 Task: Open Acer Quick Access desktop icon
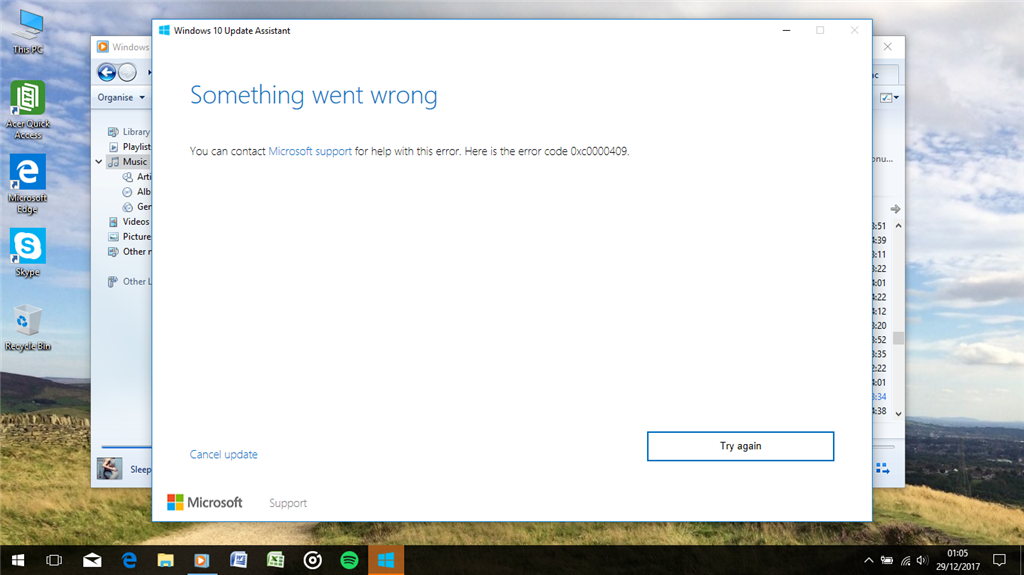[x=28, y=110]
